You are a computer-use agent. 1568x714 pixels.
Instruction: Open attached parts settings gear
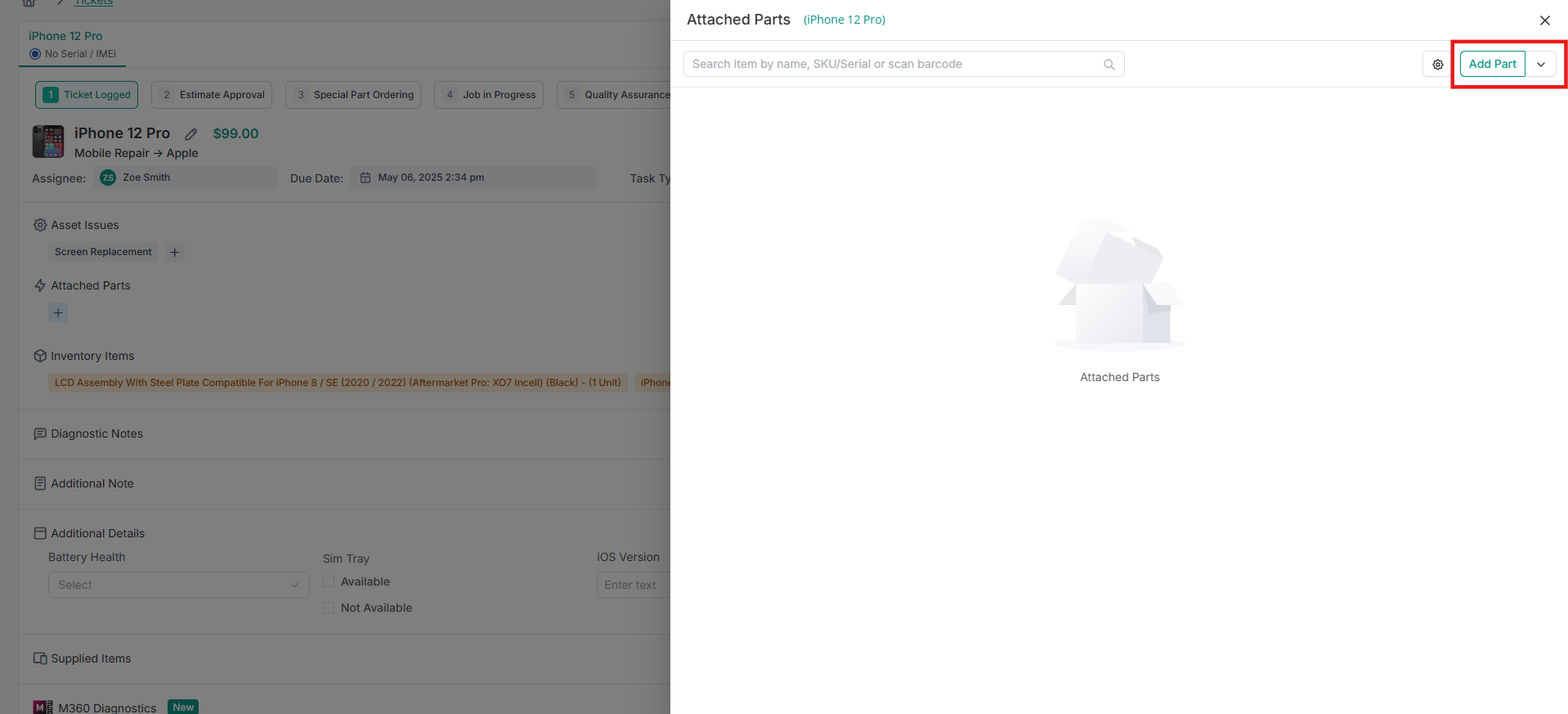coord(1438,64)
